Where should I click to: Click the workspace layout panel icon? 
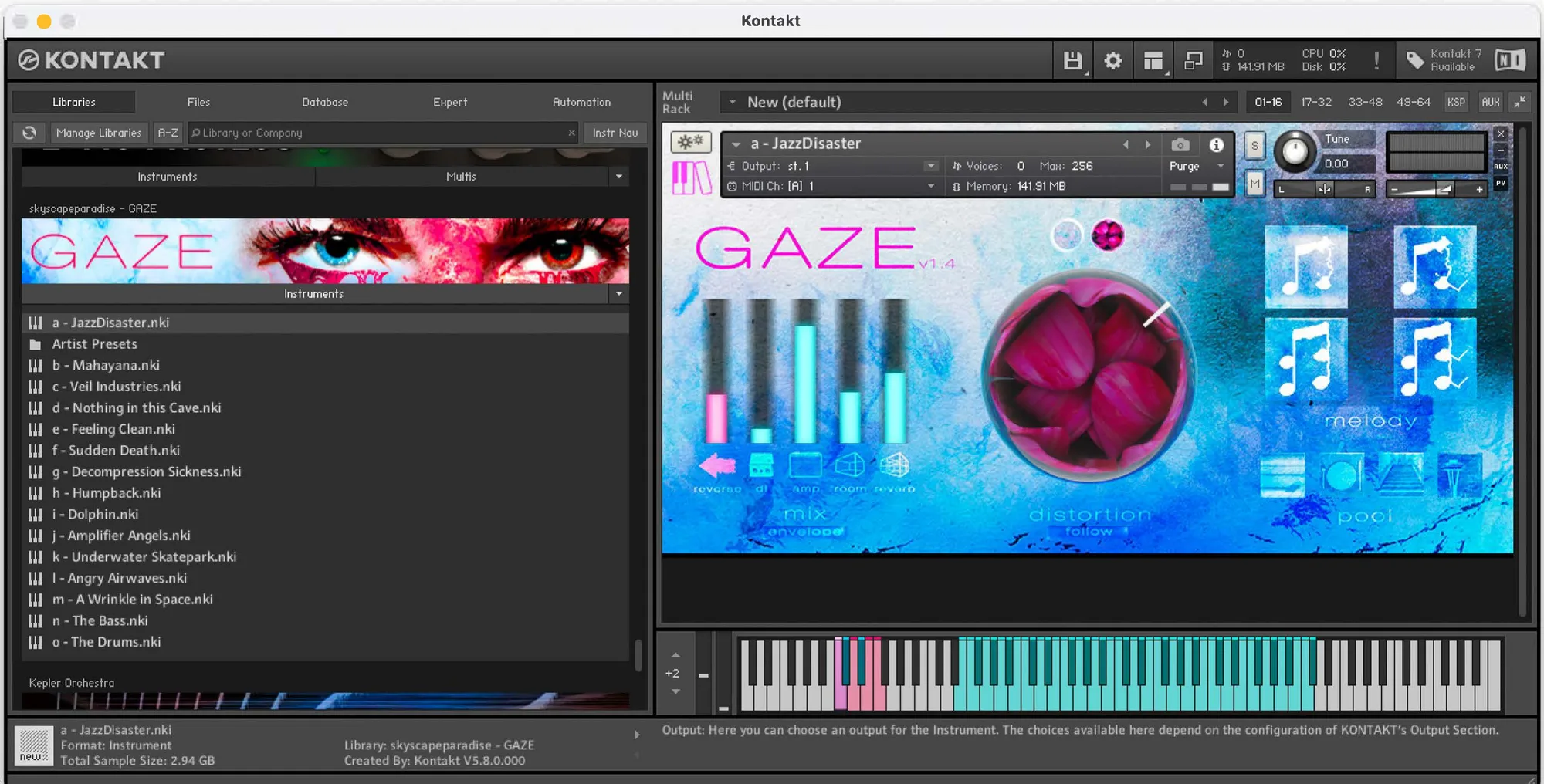point(1153,61)
